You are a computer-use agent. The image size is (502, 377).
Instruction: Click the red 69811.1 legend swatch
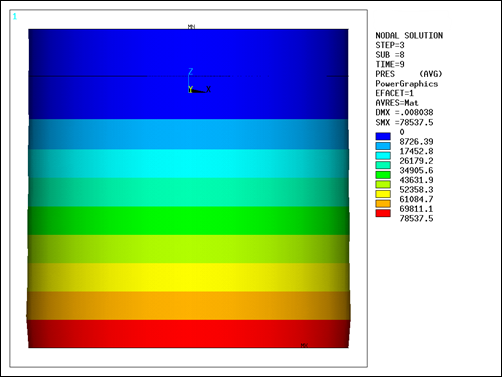(383, 213)
